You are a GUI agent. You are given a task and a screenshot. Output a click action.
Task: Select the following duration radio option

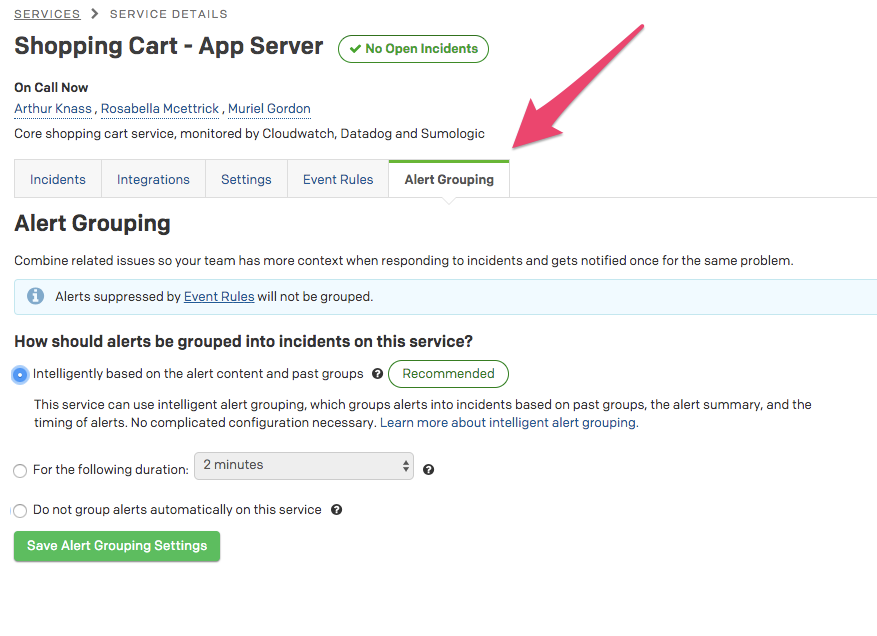coord(20,470)
